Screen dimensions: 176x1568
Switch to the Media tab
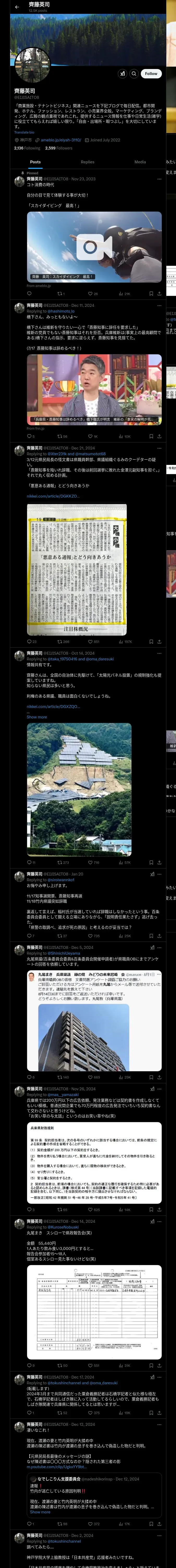click(140, 162)
